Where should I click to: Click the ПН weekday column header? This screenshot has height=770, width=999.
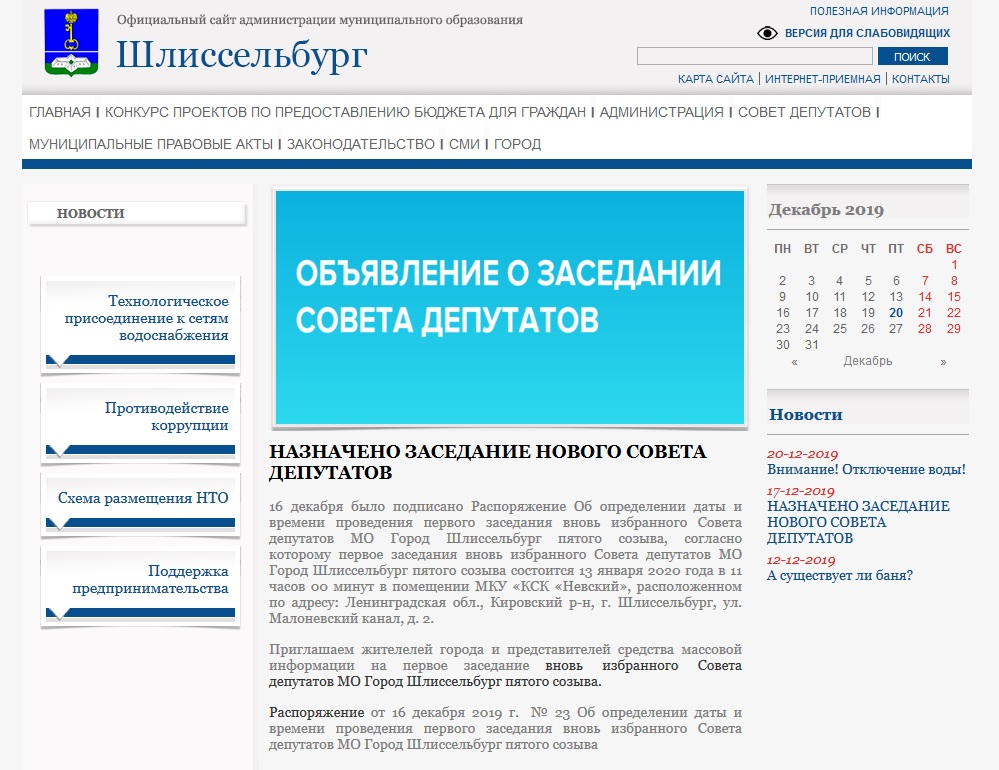tap(782, 248)
